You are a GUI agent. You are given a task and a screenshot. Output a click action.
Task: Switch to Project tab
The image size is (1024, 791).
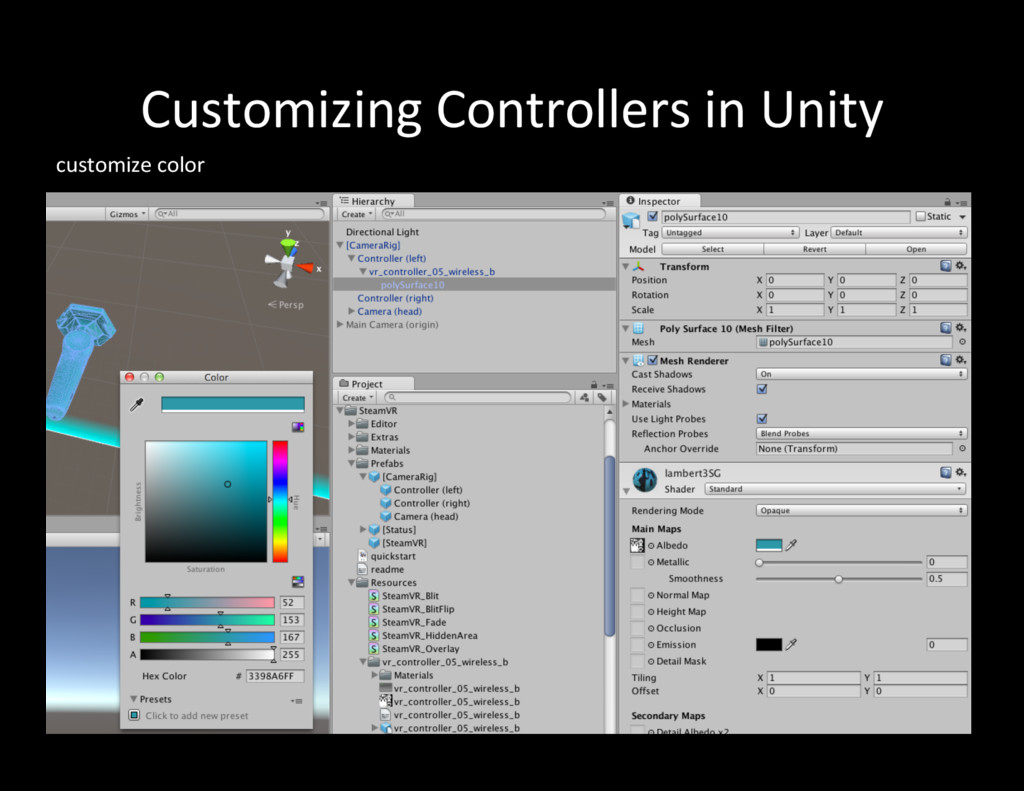[373, 384]
